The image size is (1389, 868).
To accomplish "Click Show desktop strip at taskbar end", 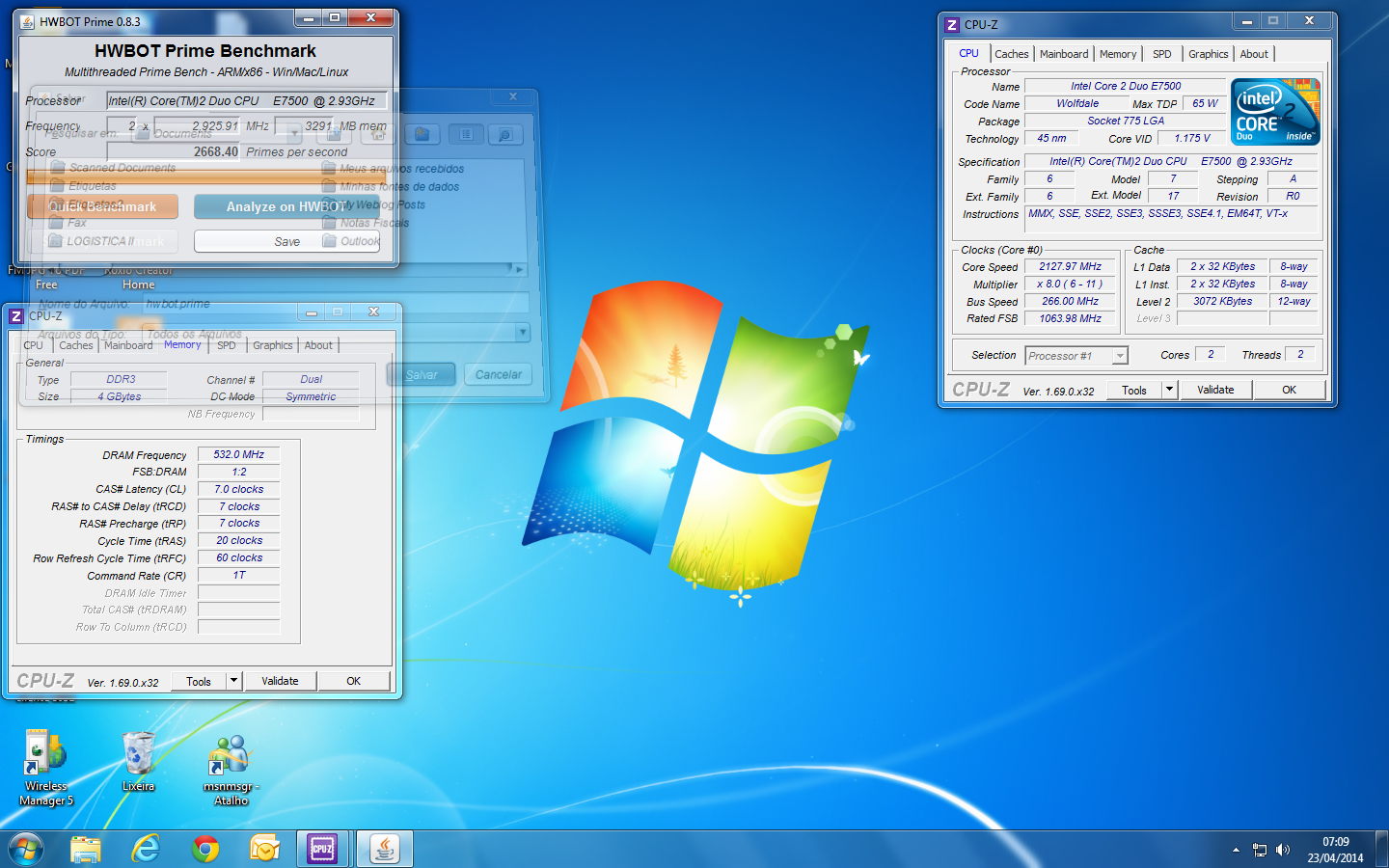I will 1381,850.
